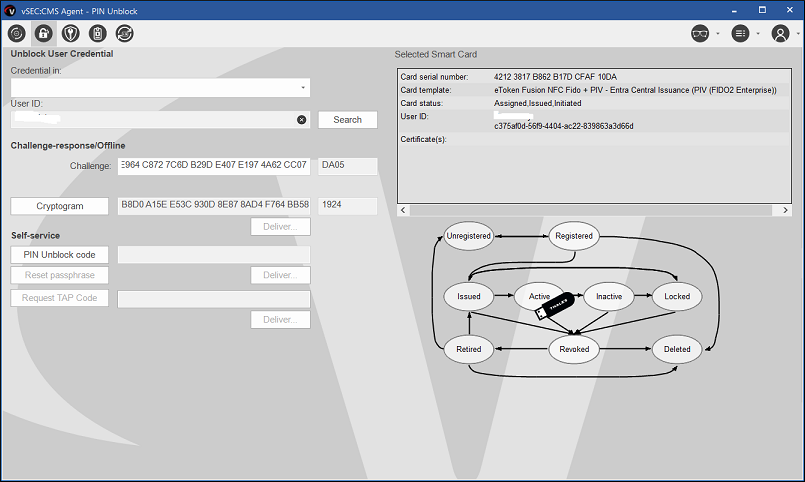Click the DA05 challenge checksum field

click(348, 166)
